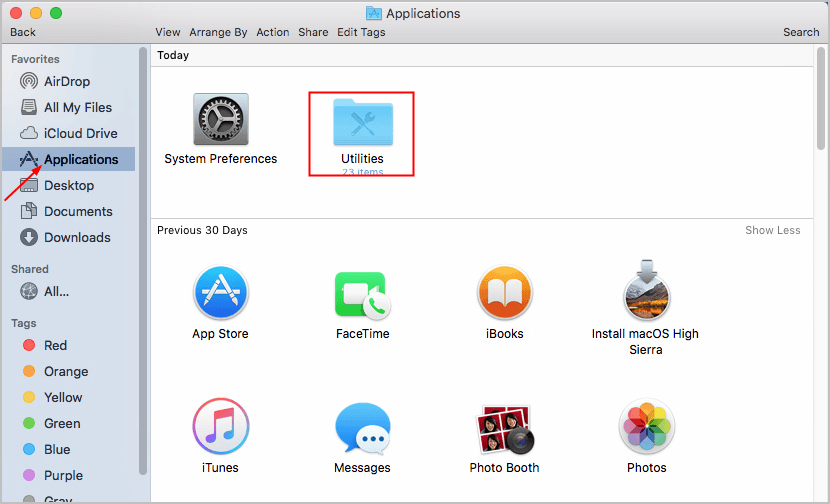Click Show Less for Previous 30 Days
Image resolution: width=830 pixels, height=504 pixels.
[x=772, y=230]
